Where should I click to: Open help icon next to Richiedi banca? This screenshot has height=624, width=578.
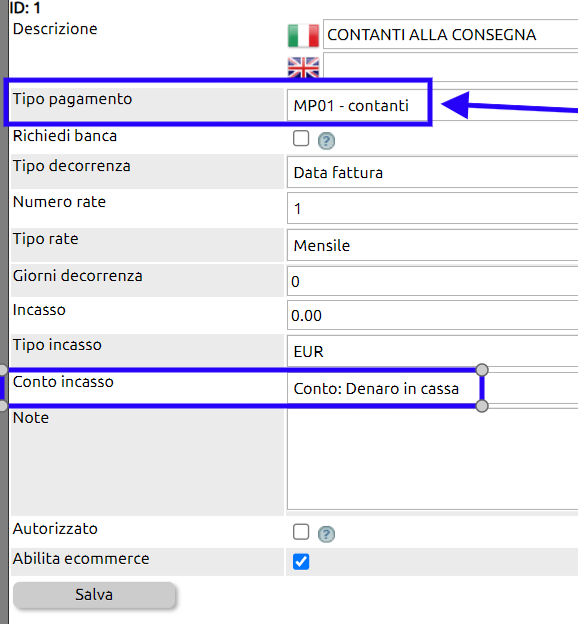pos(326,141)
